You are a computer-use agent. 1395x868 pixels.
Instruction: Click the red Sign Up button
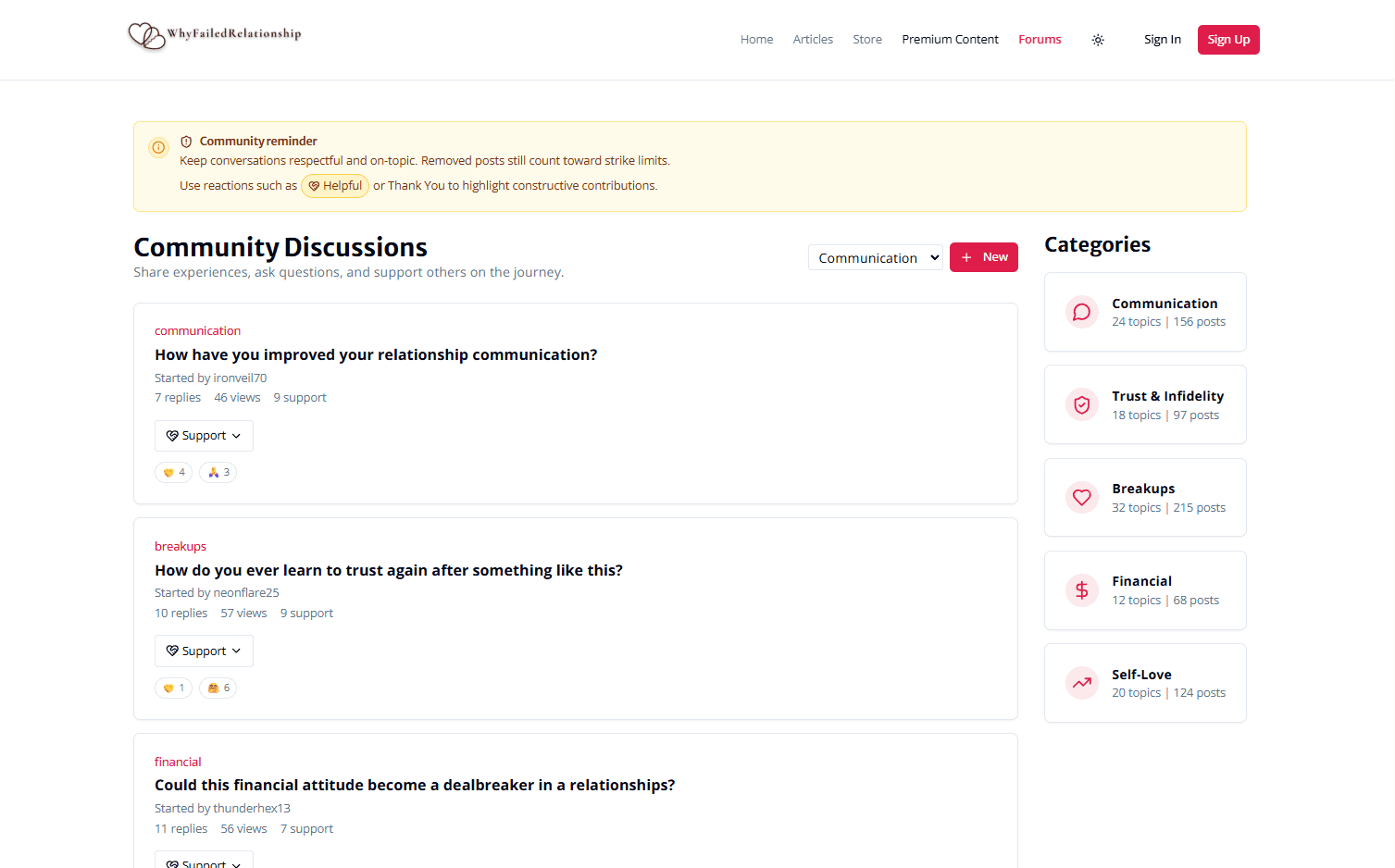pyautogui.click(x=1228, y=40)
